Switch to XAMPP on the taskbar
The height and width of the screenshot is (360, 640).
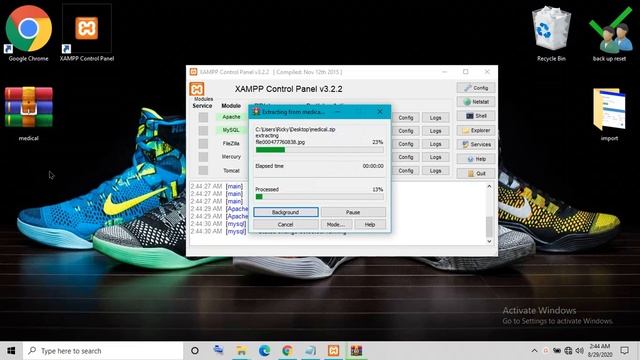(x=333, y=351)
